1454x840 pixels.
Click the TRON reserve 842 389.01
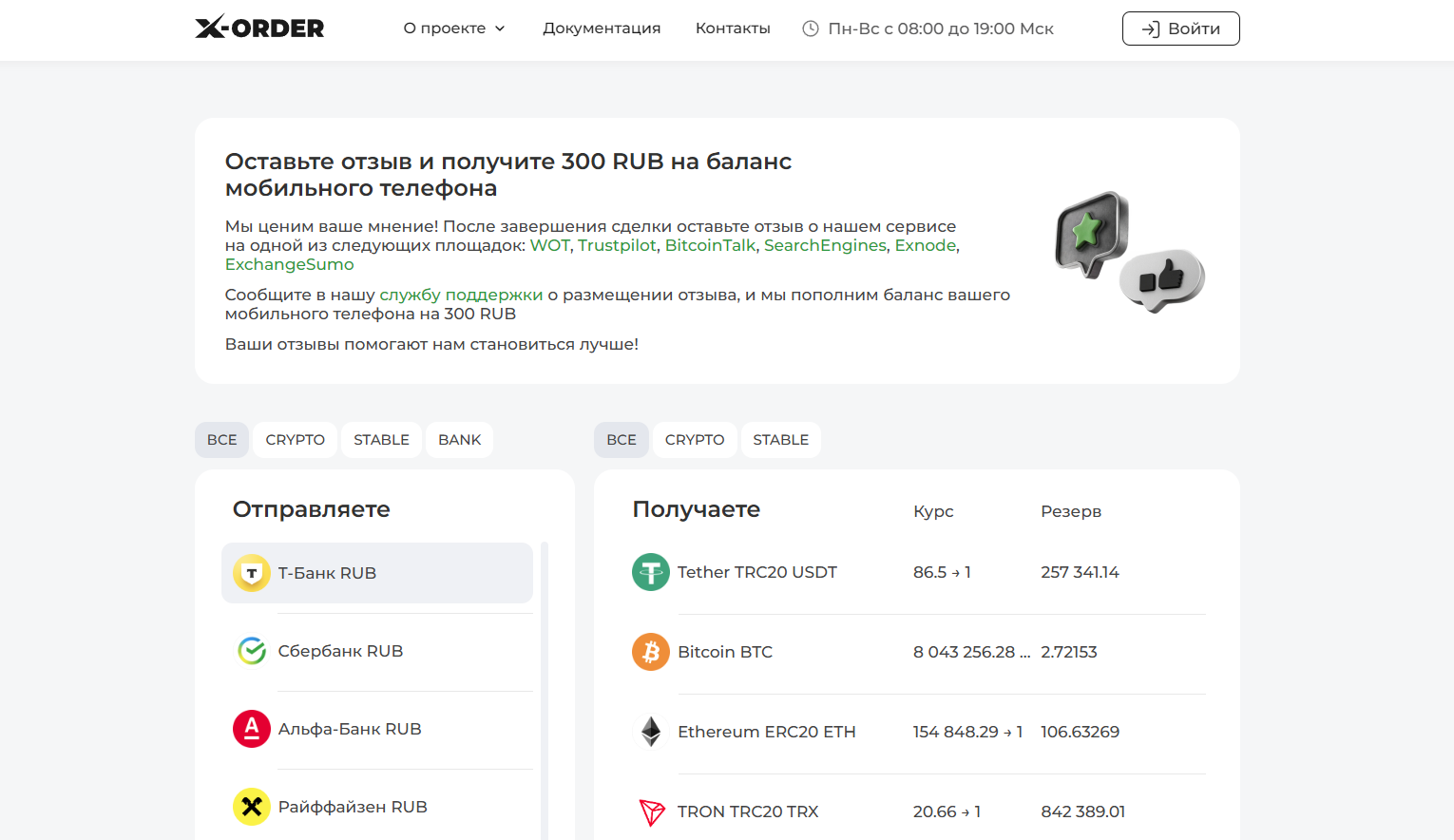click(1082, 811)
